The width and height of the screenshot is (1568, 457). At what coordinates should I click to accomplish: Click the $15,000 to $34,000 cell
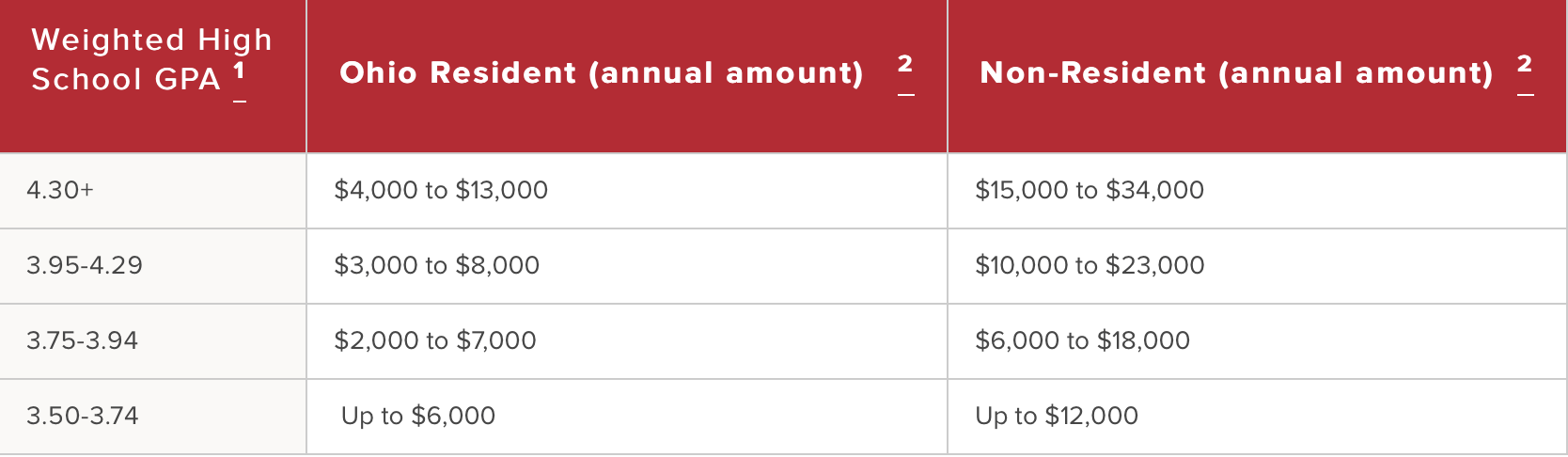point(1258,191)
